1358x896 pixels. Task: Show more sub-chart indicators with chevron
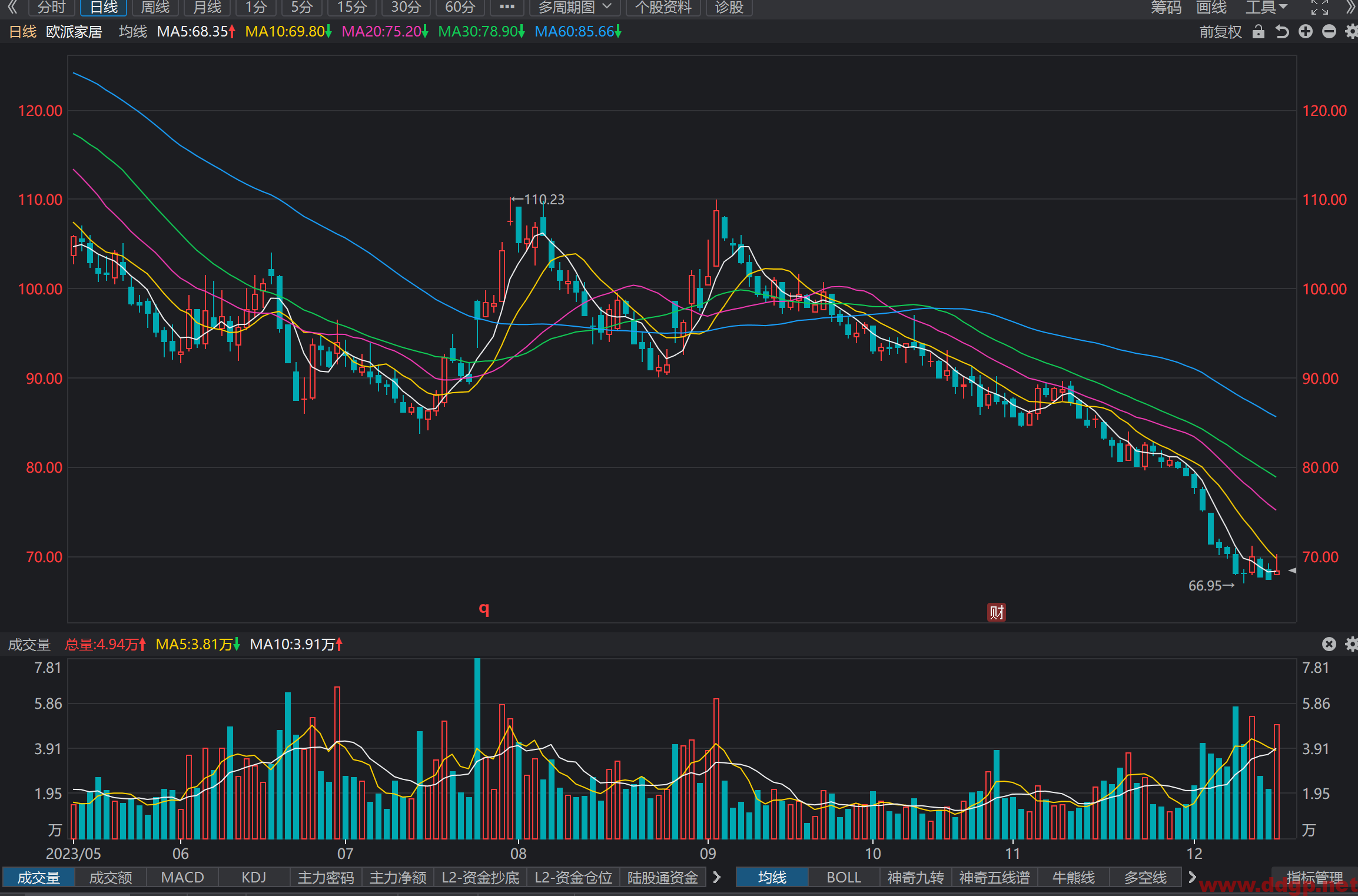click(x=717, y=877)
